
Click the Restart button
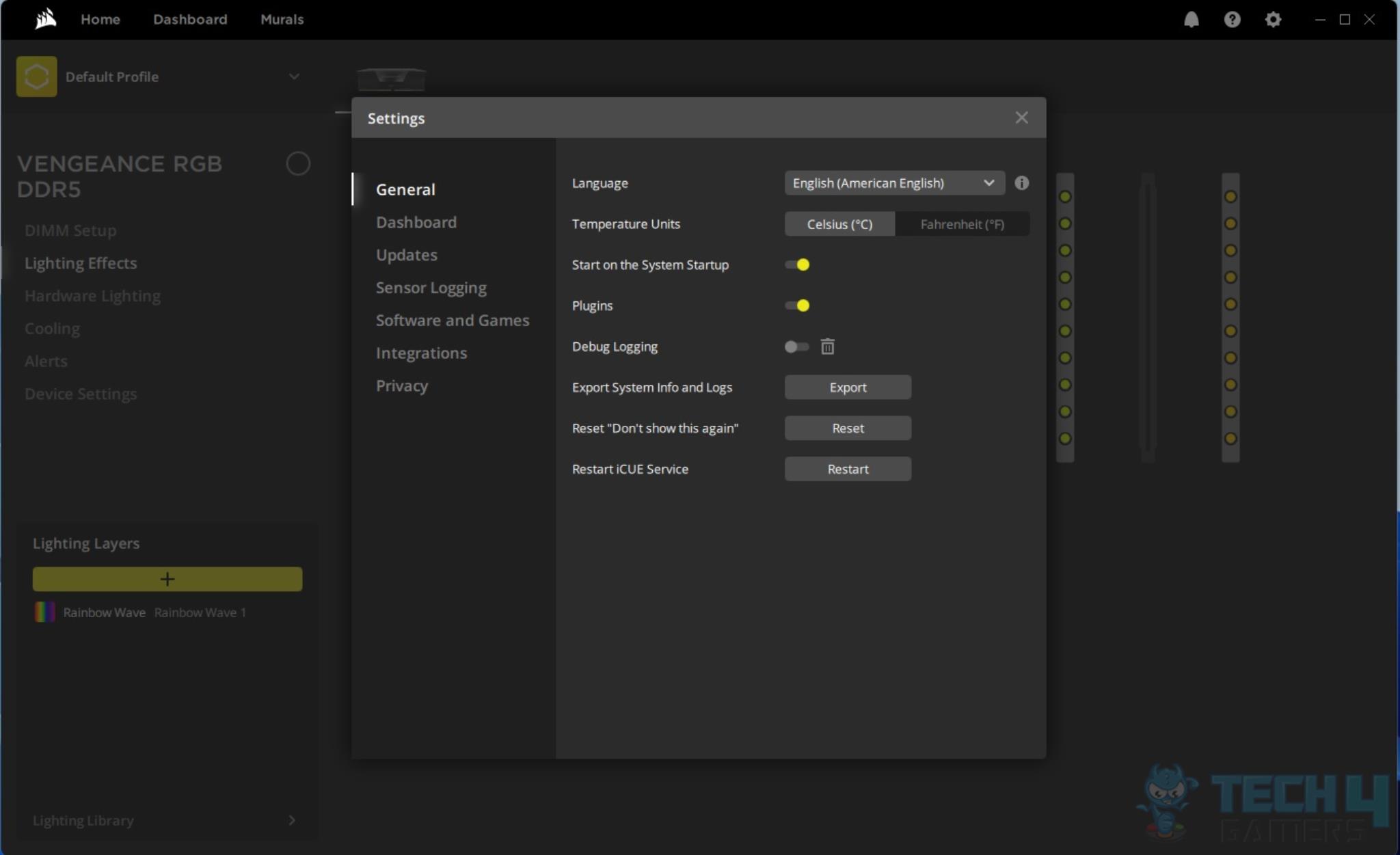coord(848,469)
